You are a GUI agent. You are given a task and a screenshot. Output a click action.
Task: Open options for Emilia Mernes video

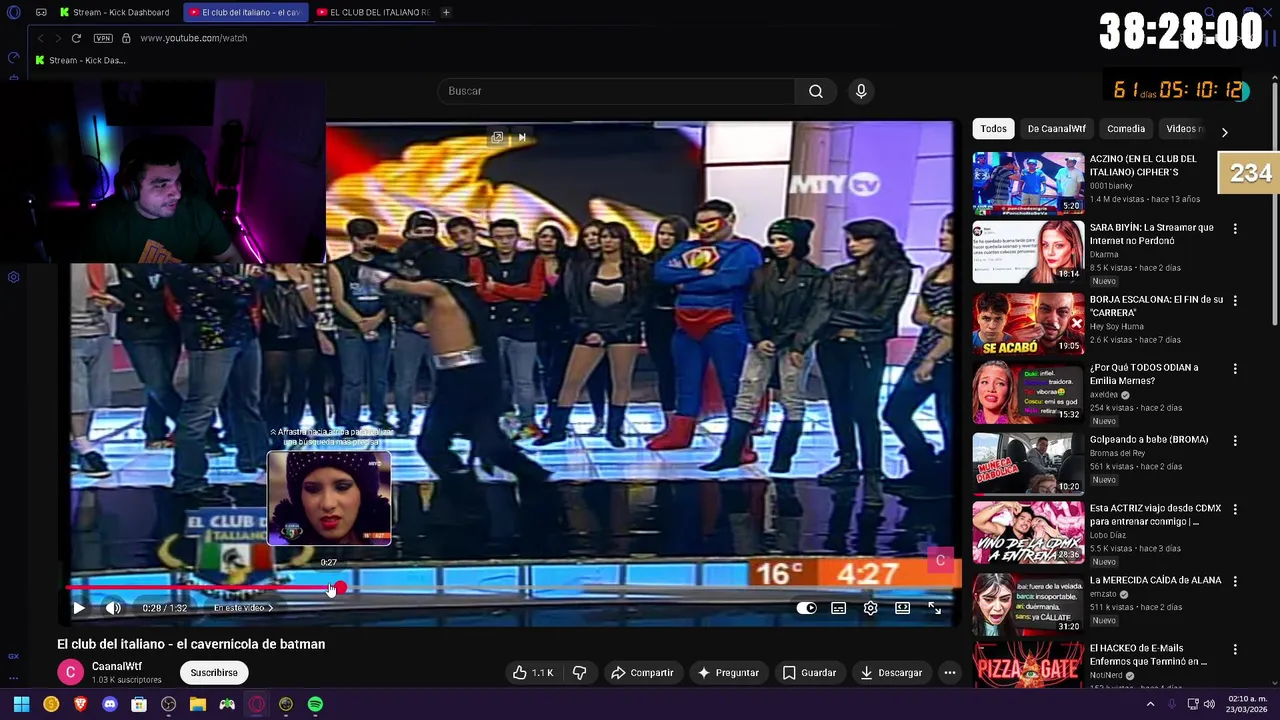[x=1235, y=369]
